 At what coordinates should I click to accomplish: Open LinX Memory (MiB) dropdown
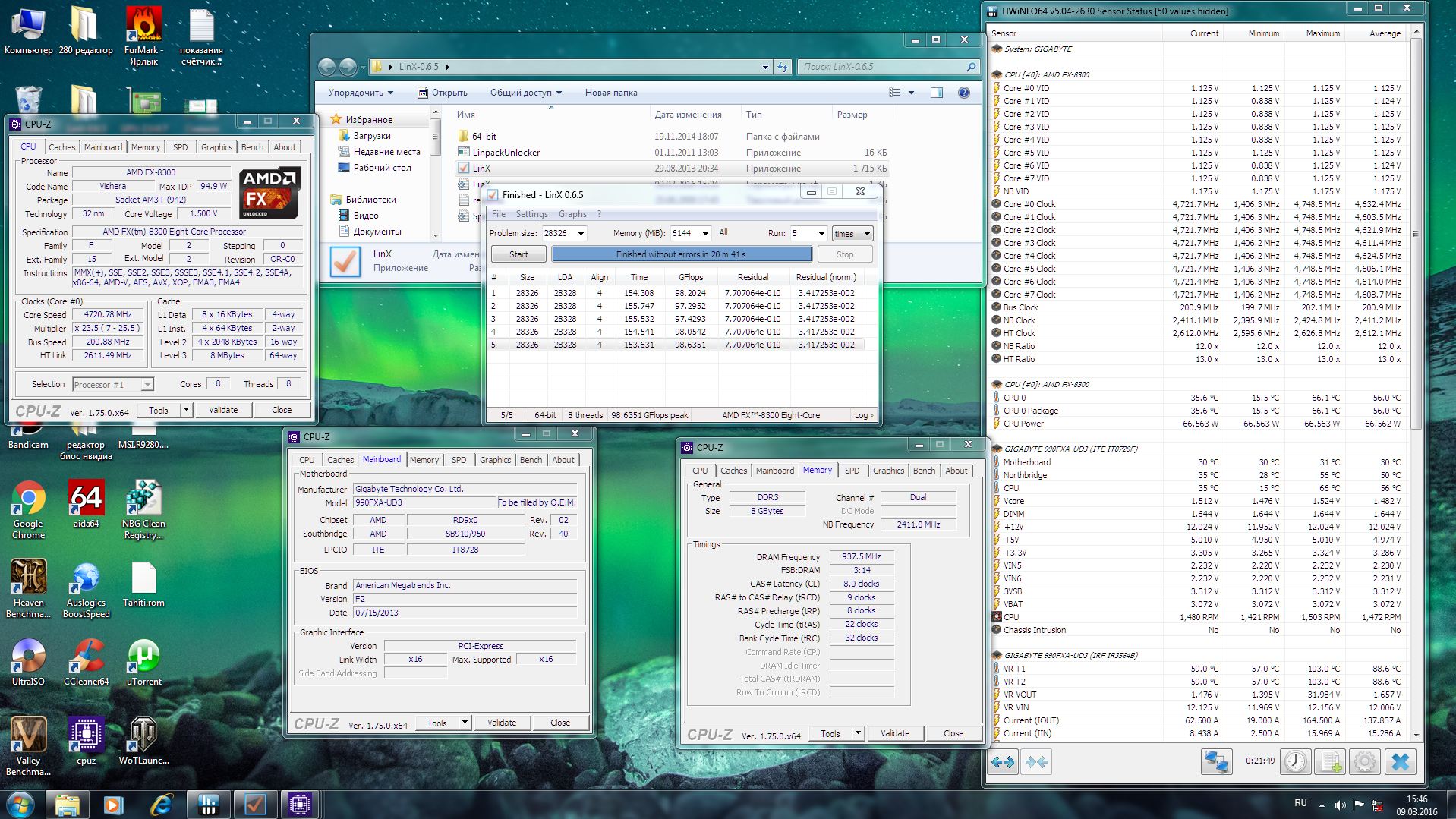(705, 234)
